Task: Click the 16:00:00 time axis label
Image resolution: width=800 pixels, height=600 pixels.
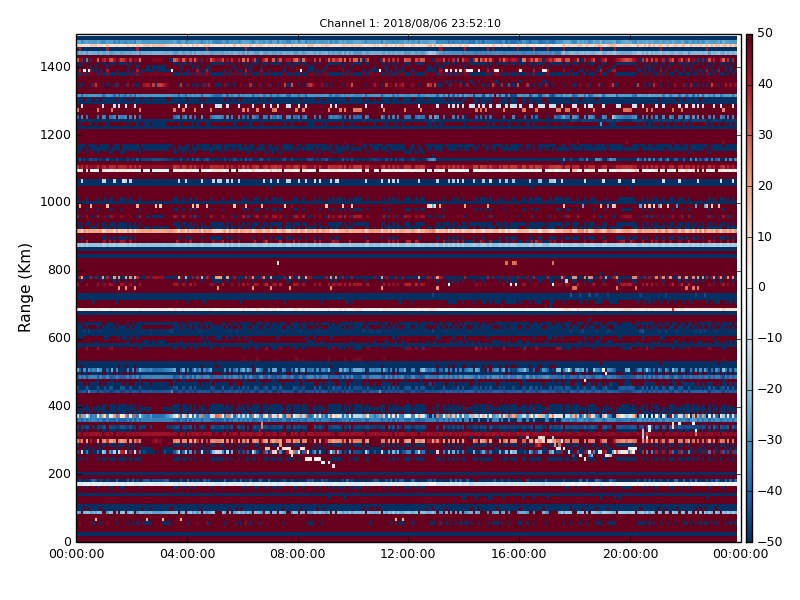Action: (519, 554)
